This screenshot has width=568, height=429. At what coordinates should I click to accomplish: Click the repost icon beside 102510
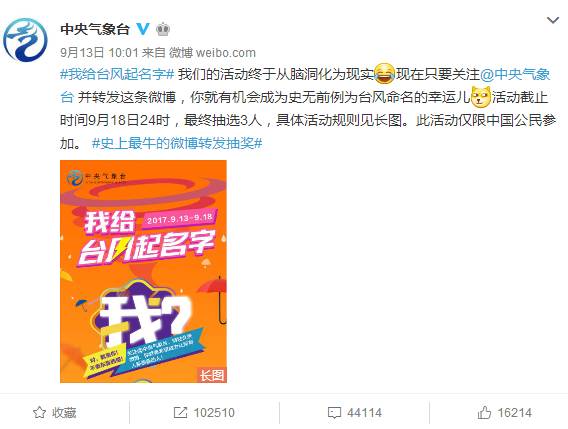pos(180,412)
